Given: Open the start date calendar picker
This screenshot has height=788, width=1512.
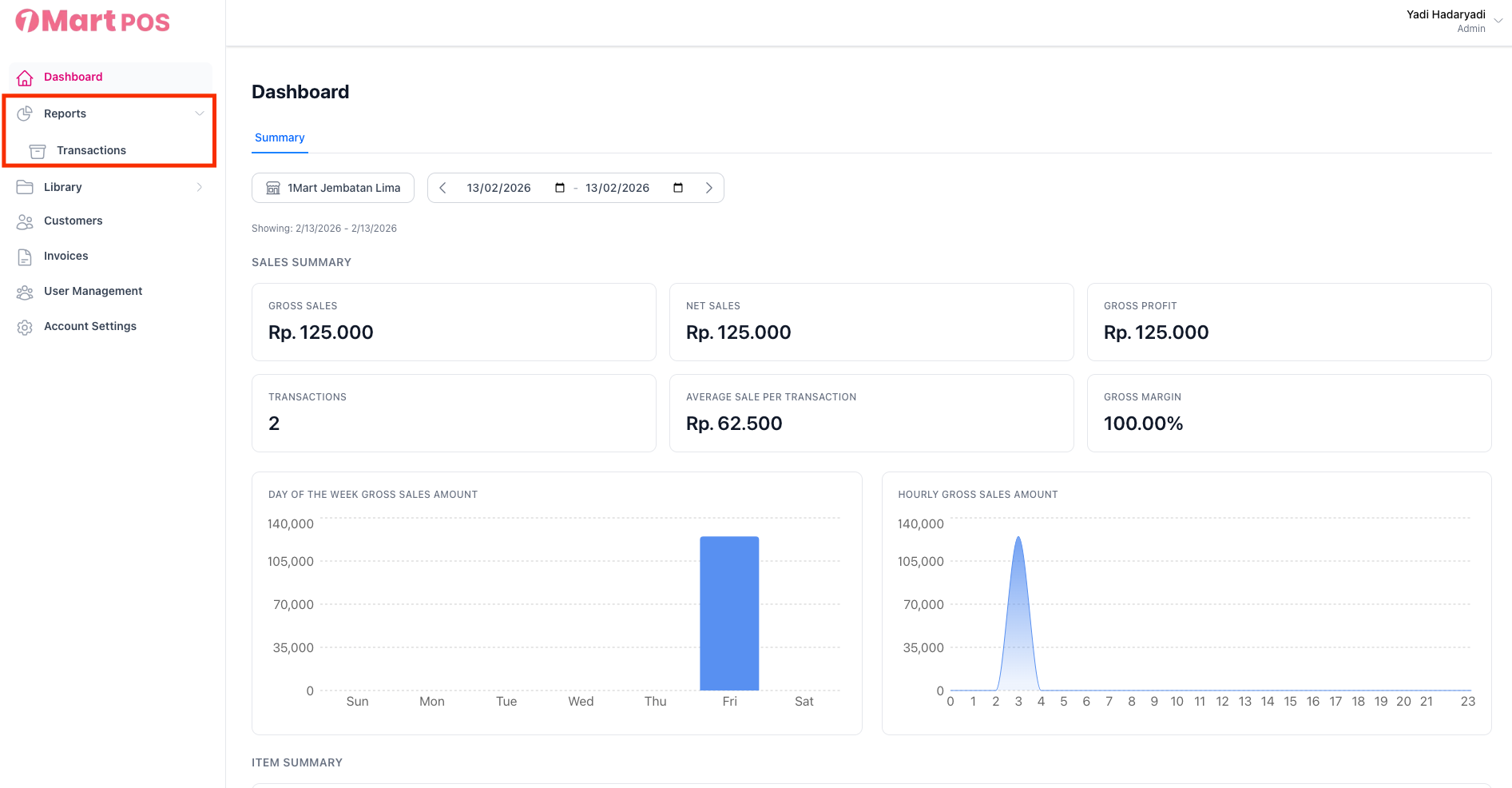Looking at the screenshot, I should click(560, 188).
